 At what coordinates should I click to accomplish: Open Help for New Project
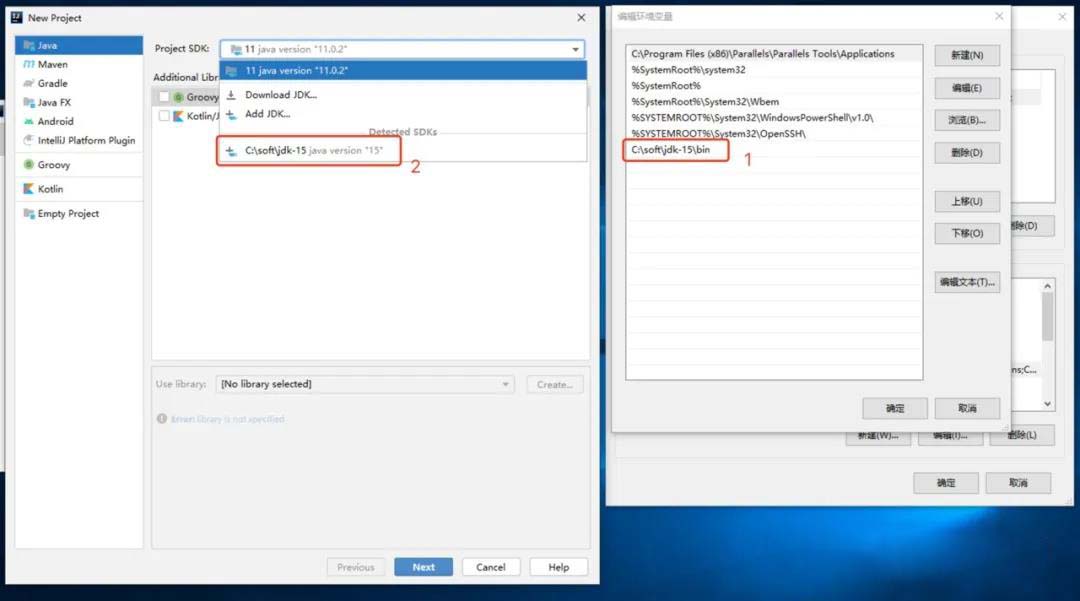click(559, 567)
